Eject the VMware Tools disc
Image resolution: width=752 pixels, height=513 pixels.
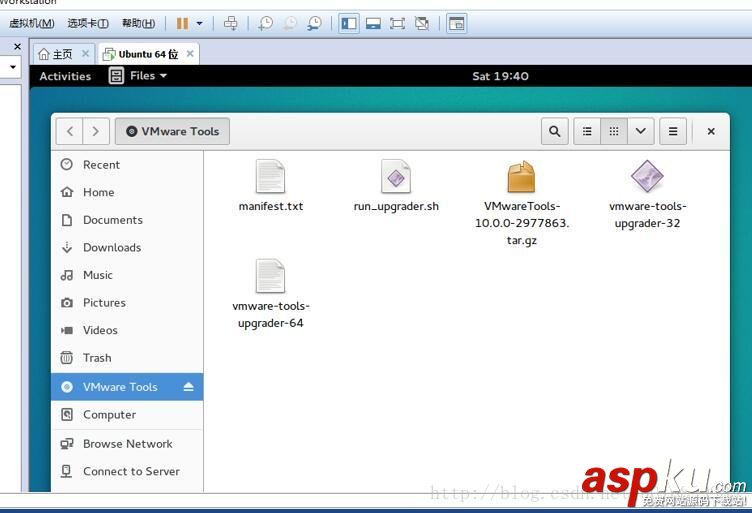tap(188, 386)
